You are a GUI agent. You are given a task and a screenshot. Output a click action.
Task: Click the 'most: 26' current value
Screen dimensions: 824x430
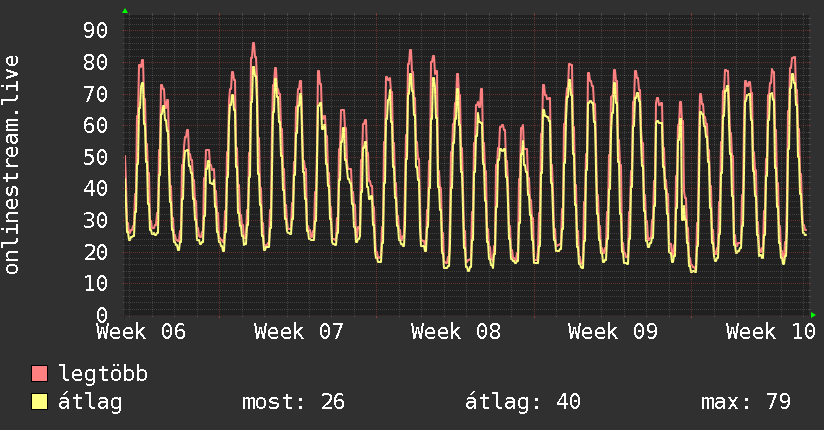pyautogui.click(x=293, y=402)
